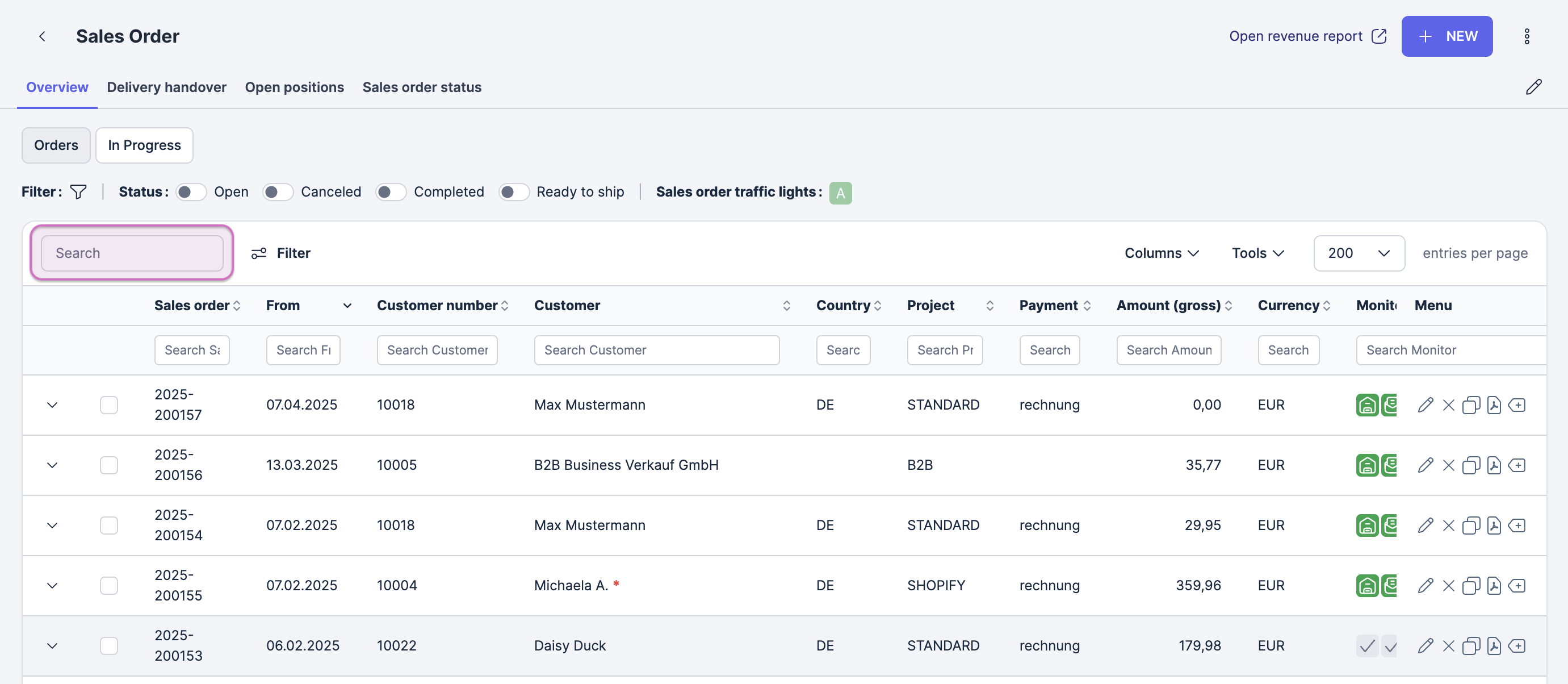The width and height of the screenshot is (1568, 684).
Task: Click the add-plus icon for order 2025-200153
Action: pyautogui.click(x=1516, y=645)
